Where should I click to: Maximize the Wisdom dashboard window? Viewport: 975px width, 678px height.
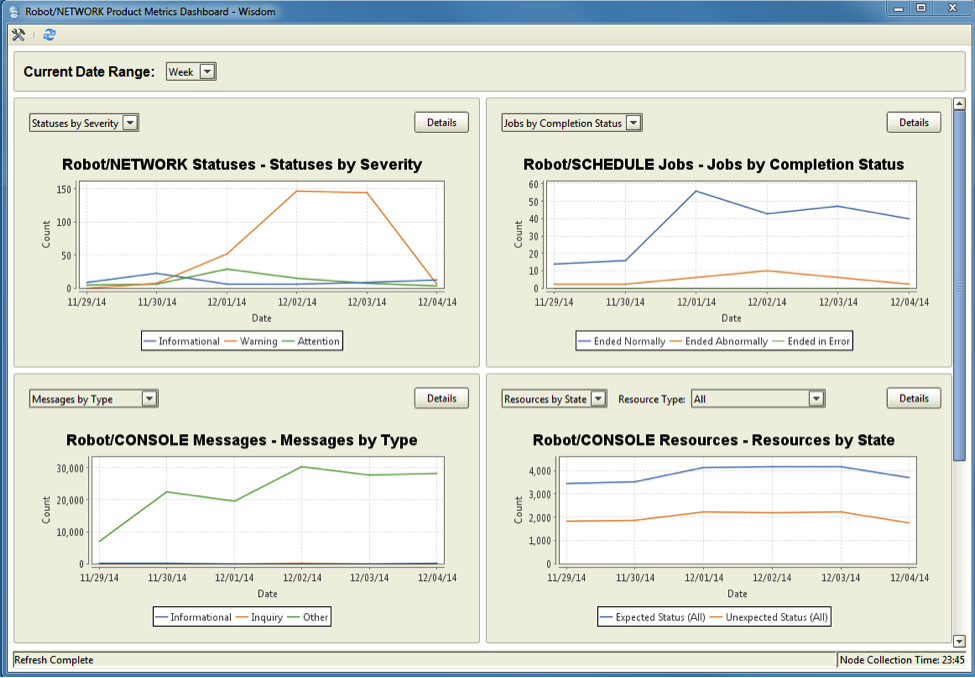pyautogui.click(x=922, y=8)
